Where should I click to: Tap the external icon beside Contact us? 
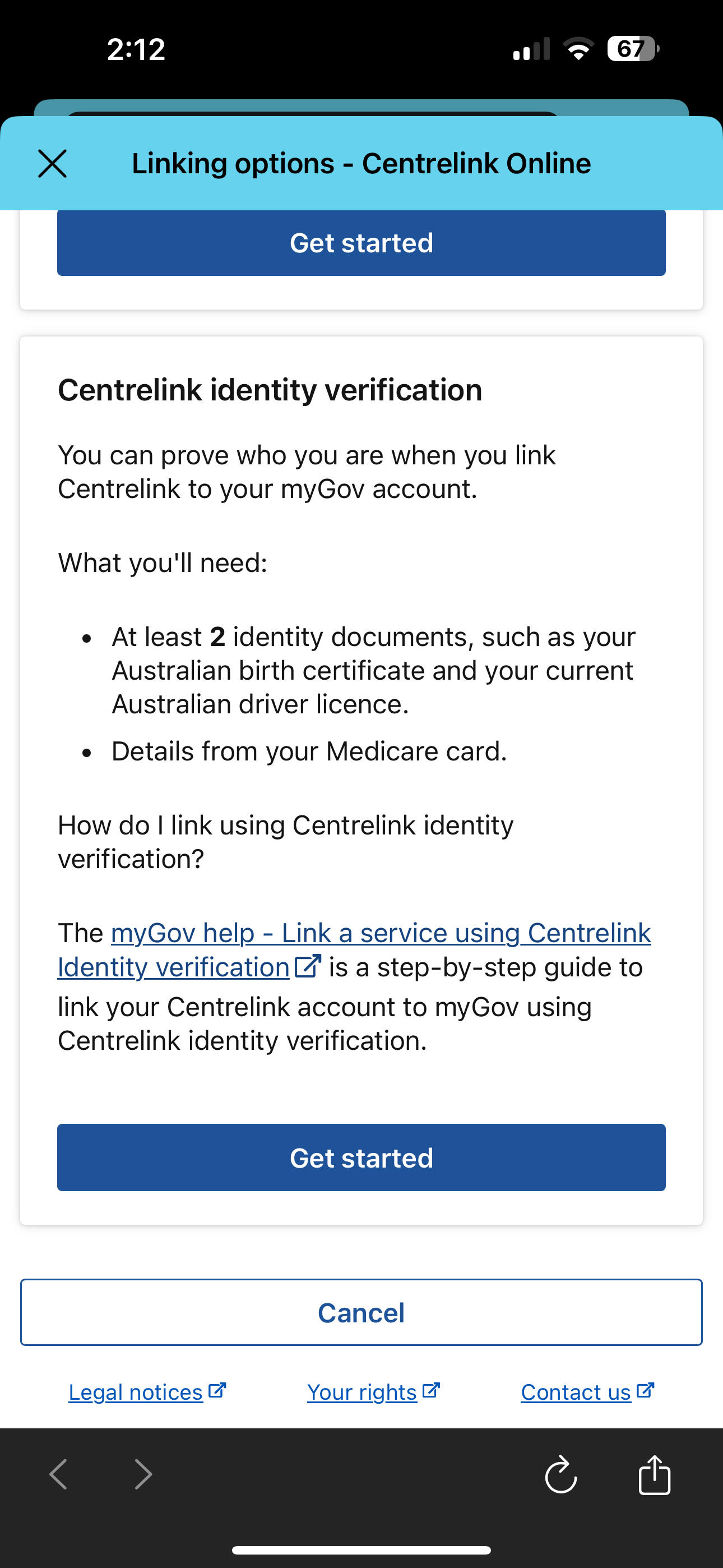645,1390
